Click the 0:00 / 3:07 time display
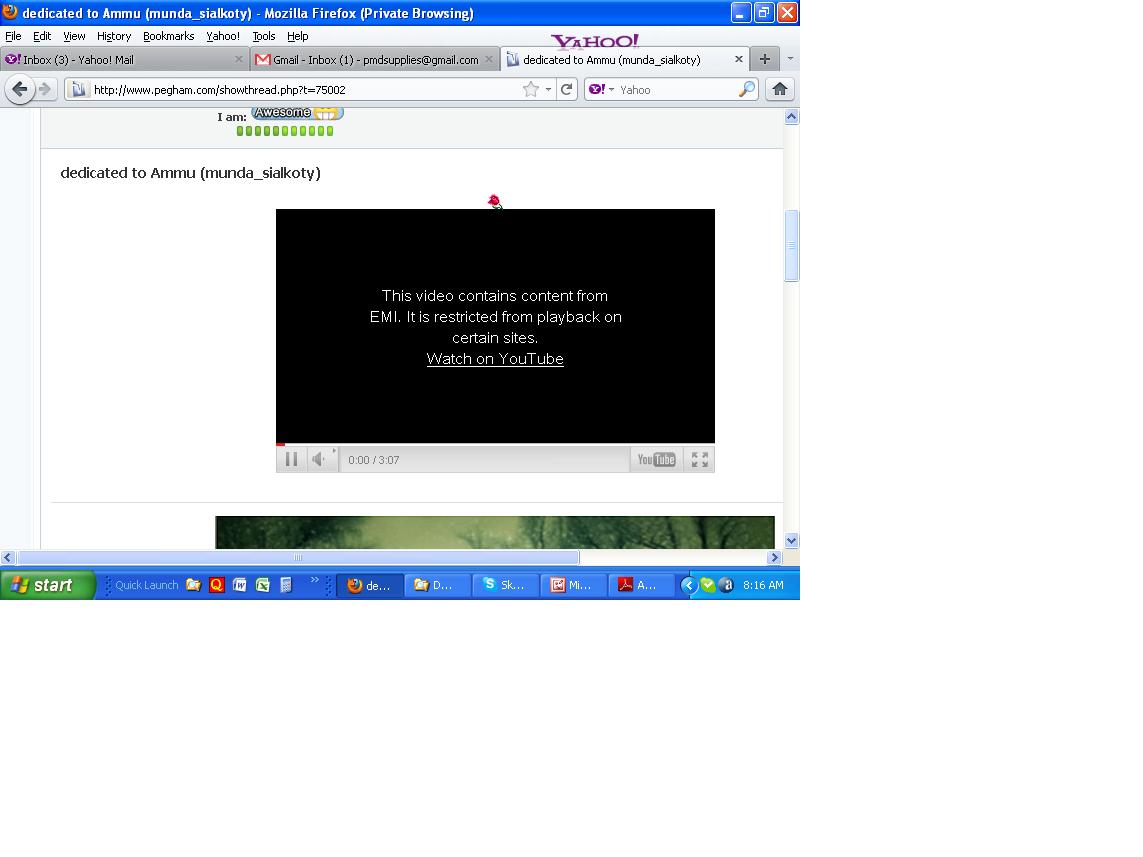Screen dimensions: 1143x857 374,460
